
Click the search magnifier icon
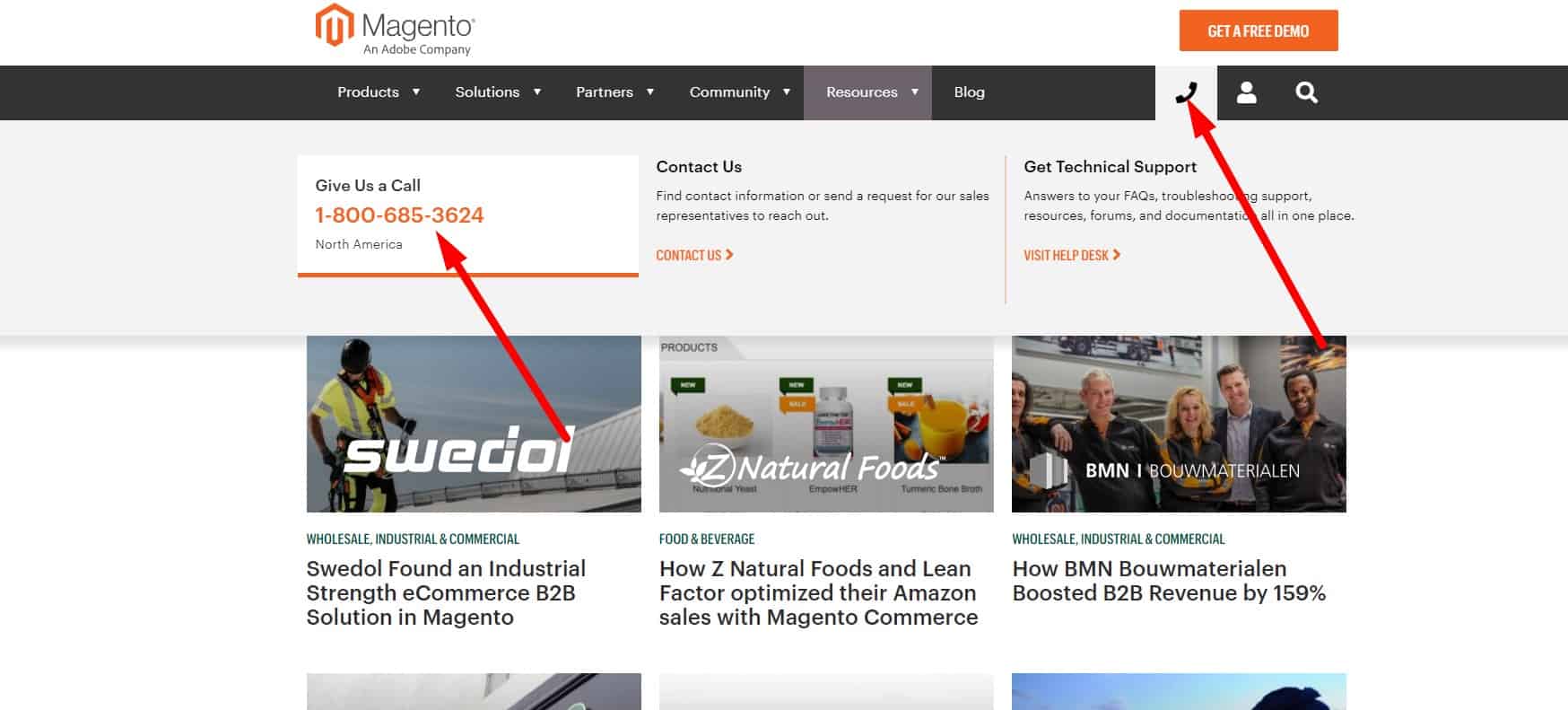(1306, 92)
